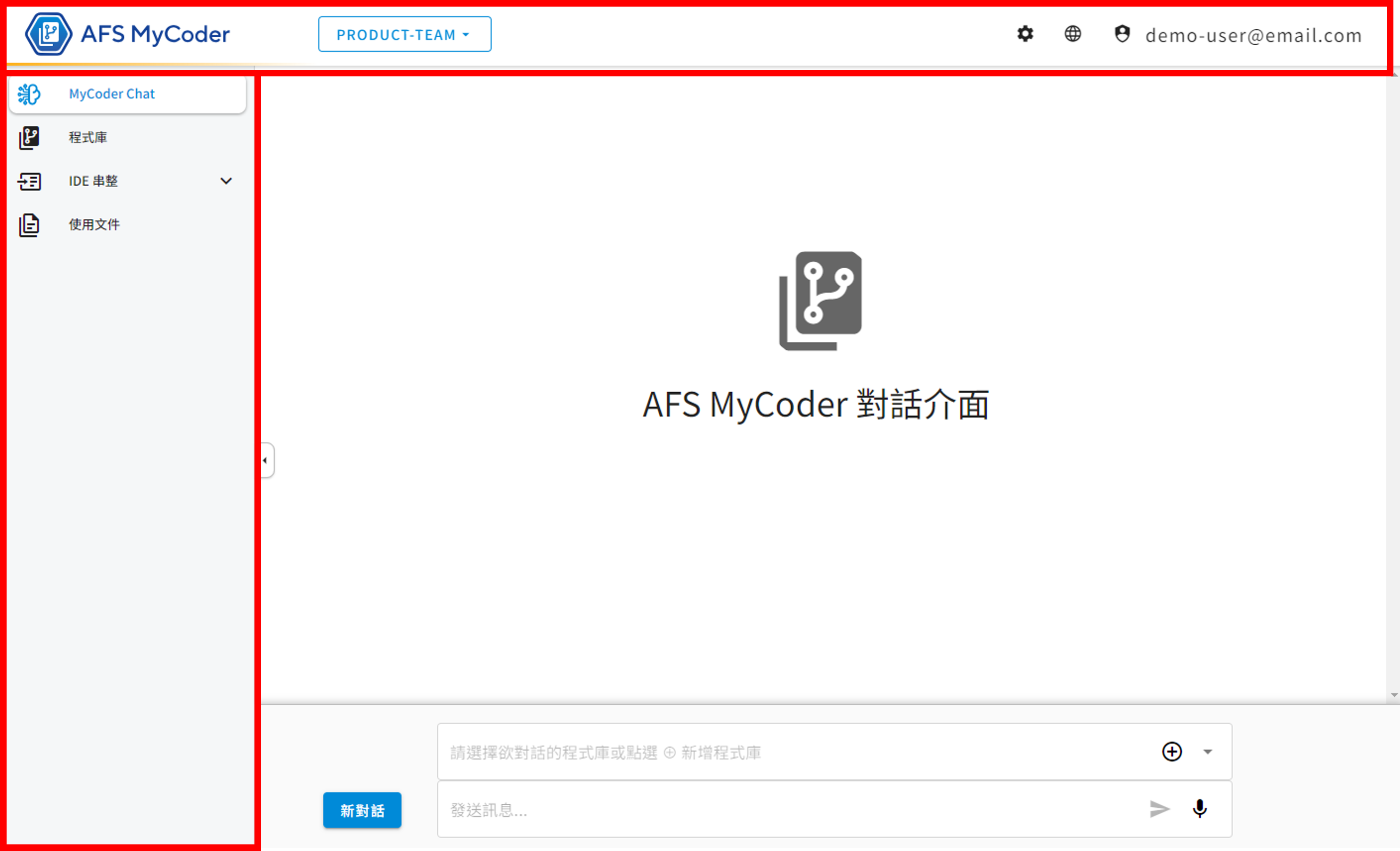Activate voice input microphone icon

pyautogui.click(x=1199, y=809)
